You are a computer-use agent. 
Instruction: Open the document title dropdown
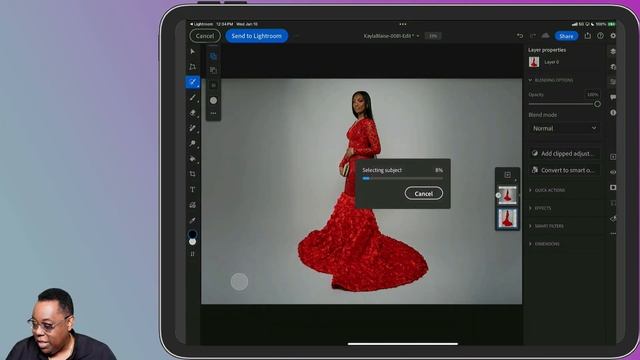[391, 36]
